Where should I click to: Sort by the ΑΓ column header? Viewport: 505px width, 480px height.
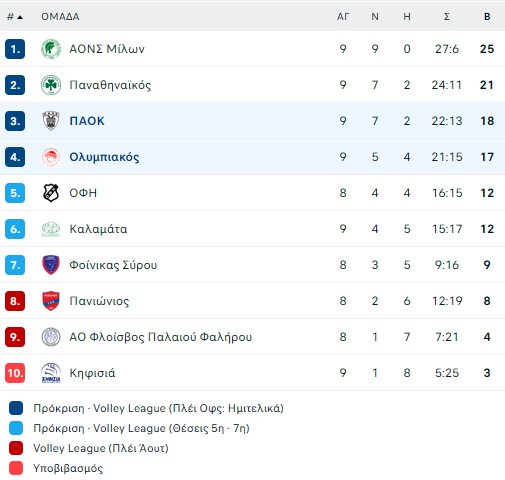(x=343, y=17)
